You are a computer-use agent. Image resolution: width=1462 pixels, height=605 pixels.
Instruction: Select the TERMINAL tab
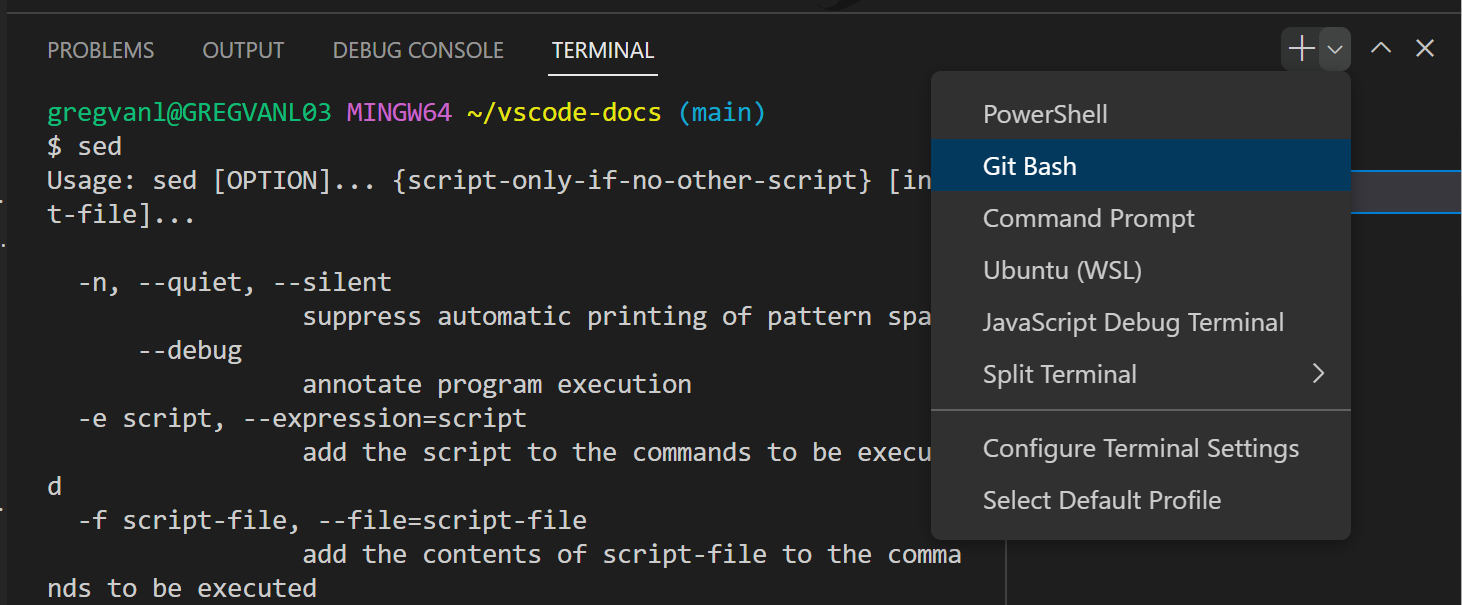[x=602, y=49]
